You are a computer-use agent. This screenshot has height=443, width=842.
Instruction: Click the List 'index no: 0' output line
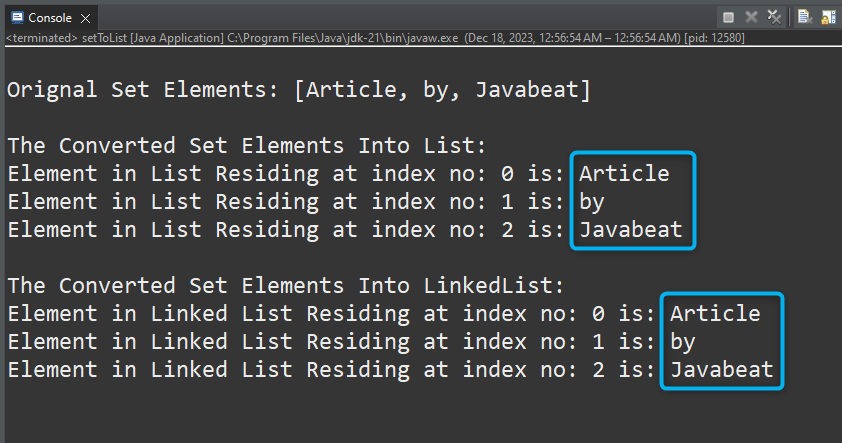[338, 174]
